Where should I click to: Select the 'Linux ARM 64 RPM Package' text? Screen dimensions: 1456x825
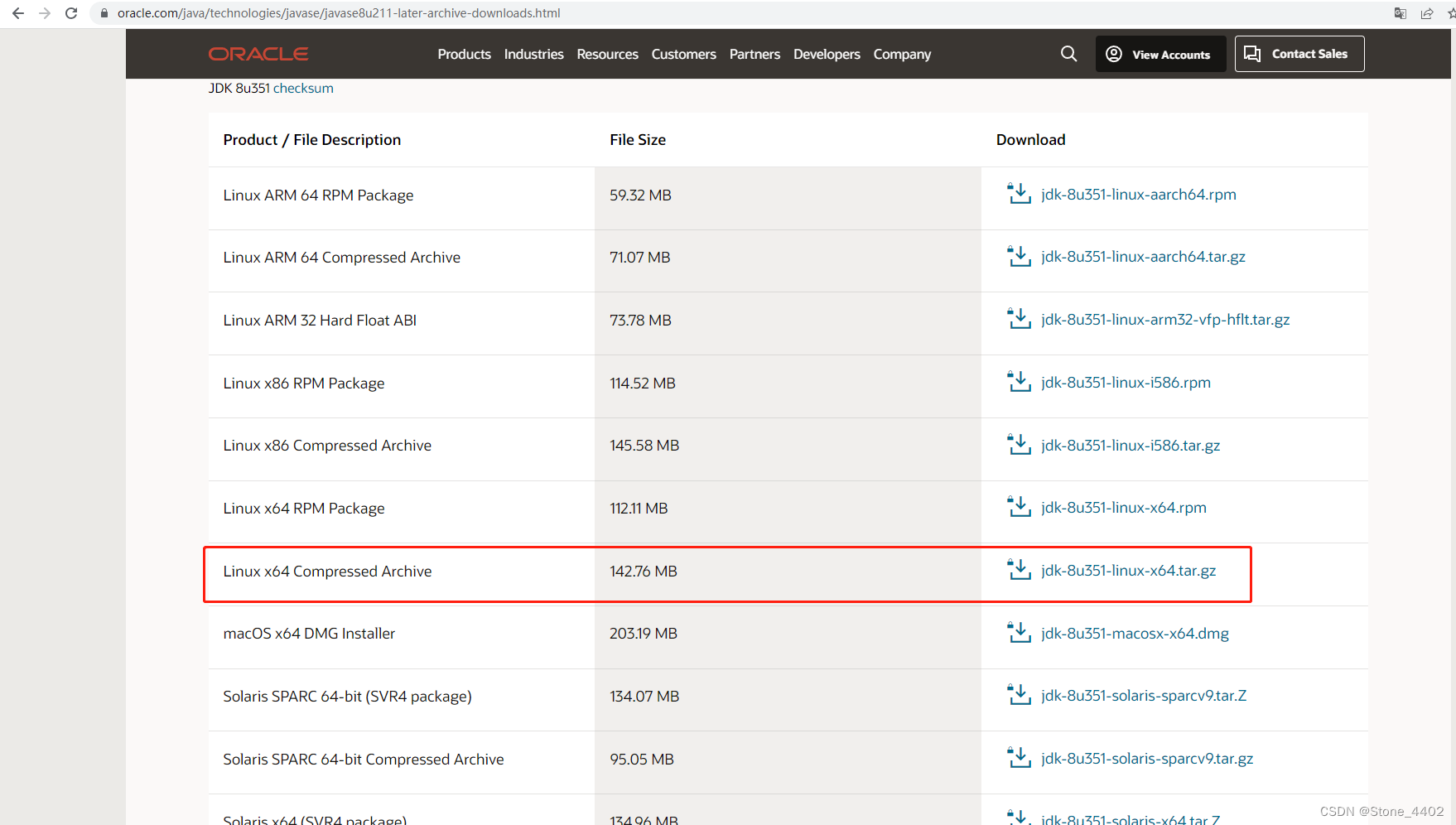coord(318,195)
